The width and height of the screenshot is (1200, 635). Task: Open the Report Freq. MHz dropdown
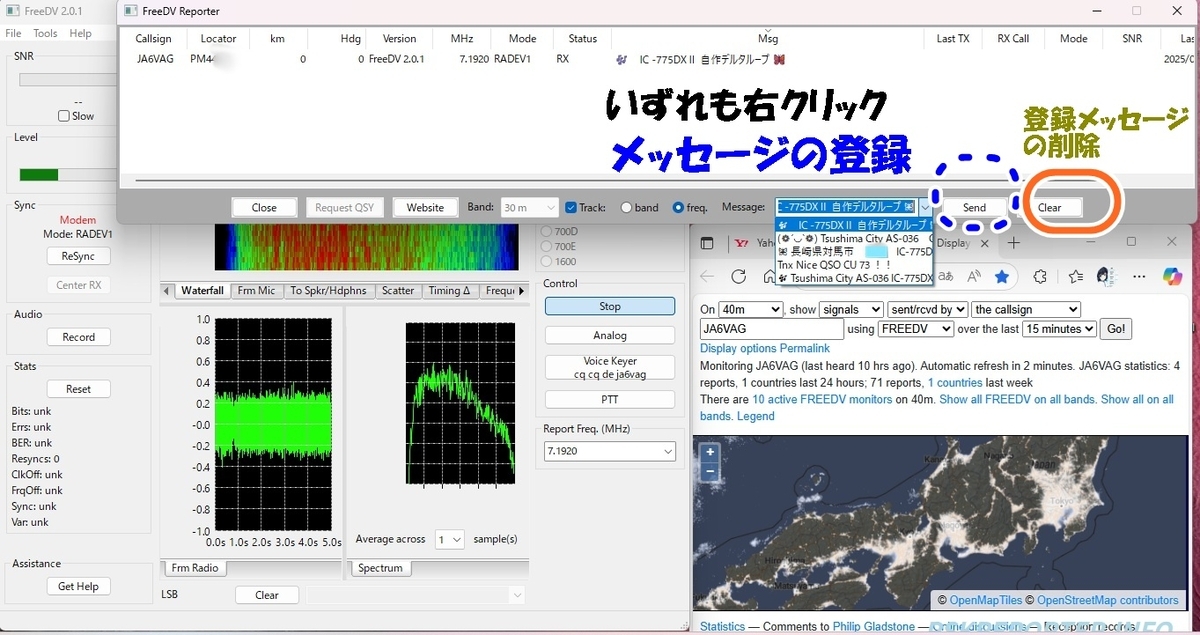[610, 451]
